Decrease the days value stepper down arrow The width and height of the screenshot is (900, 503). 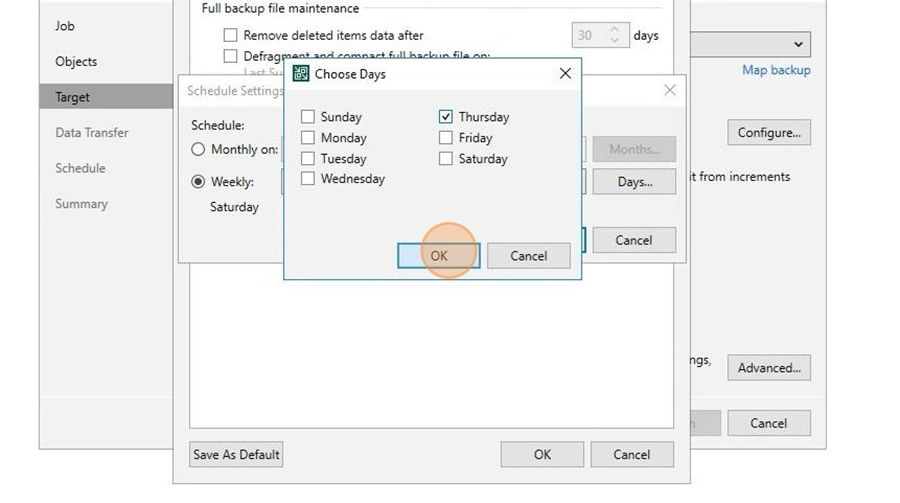tap(615, 40)
